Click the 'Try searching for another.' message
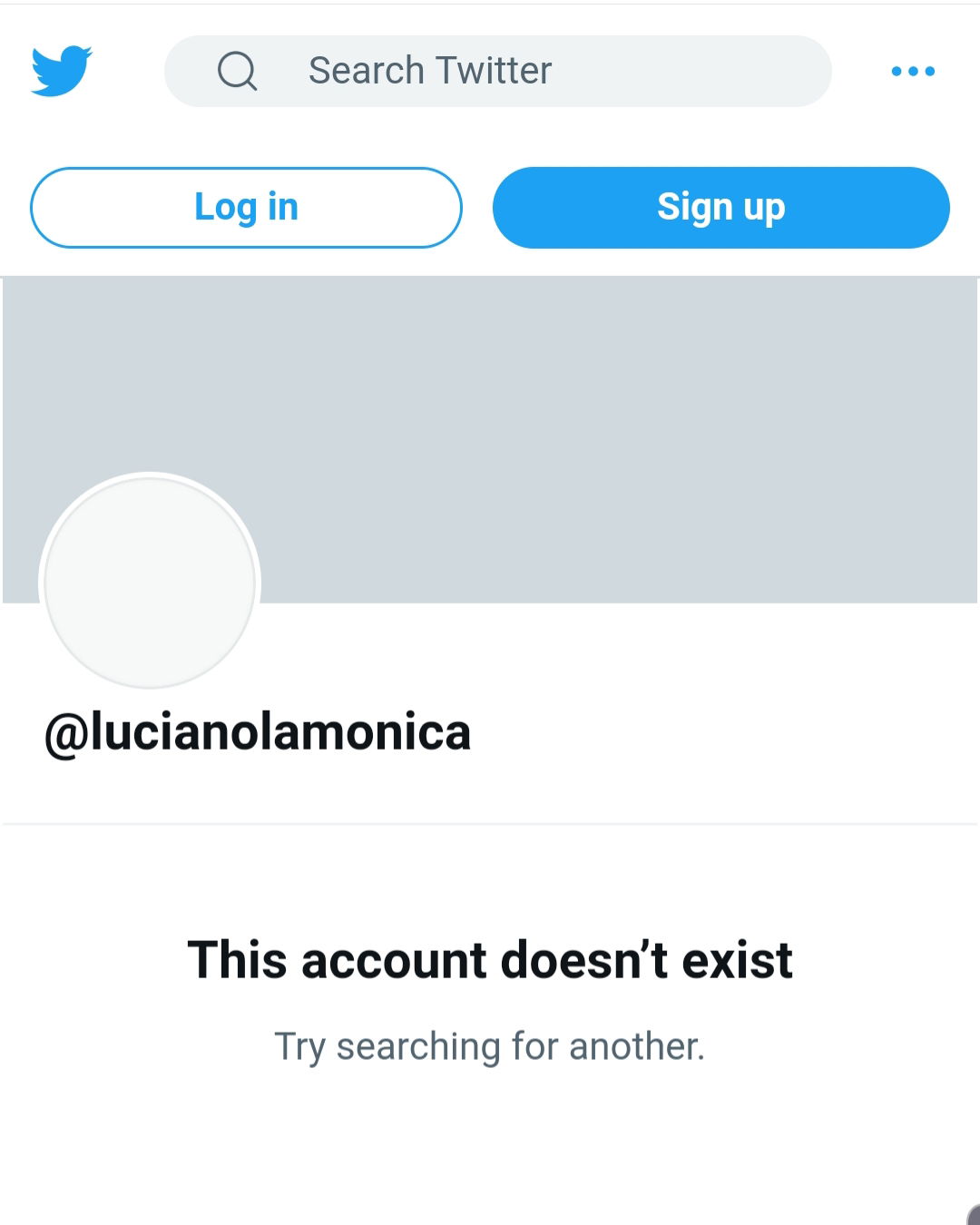 490,1046
